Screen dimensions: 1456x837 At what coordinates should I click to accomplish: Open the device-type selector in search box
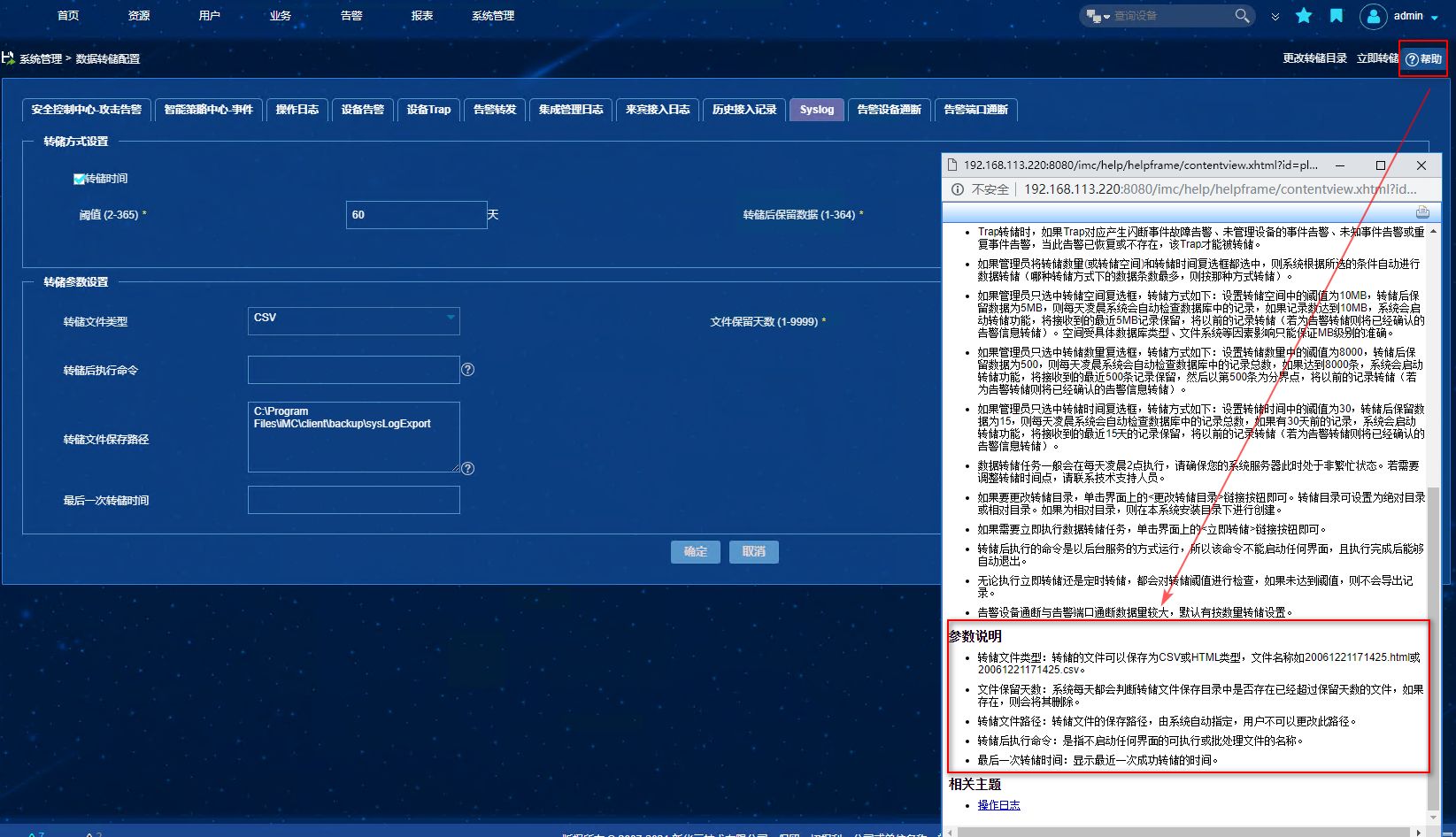pyautogui.click(x=1098, y=16)
